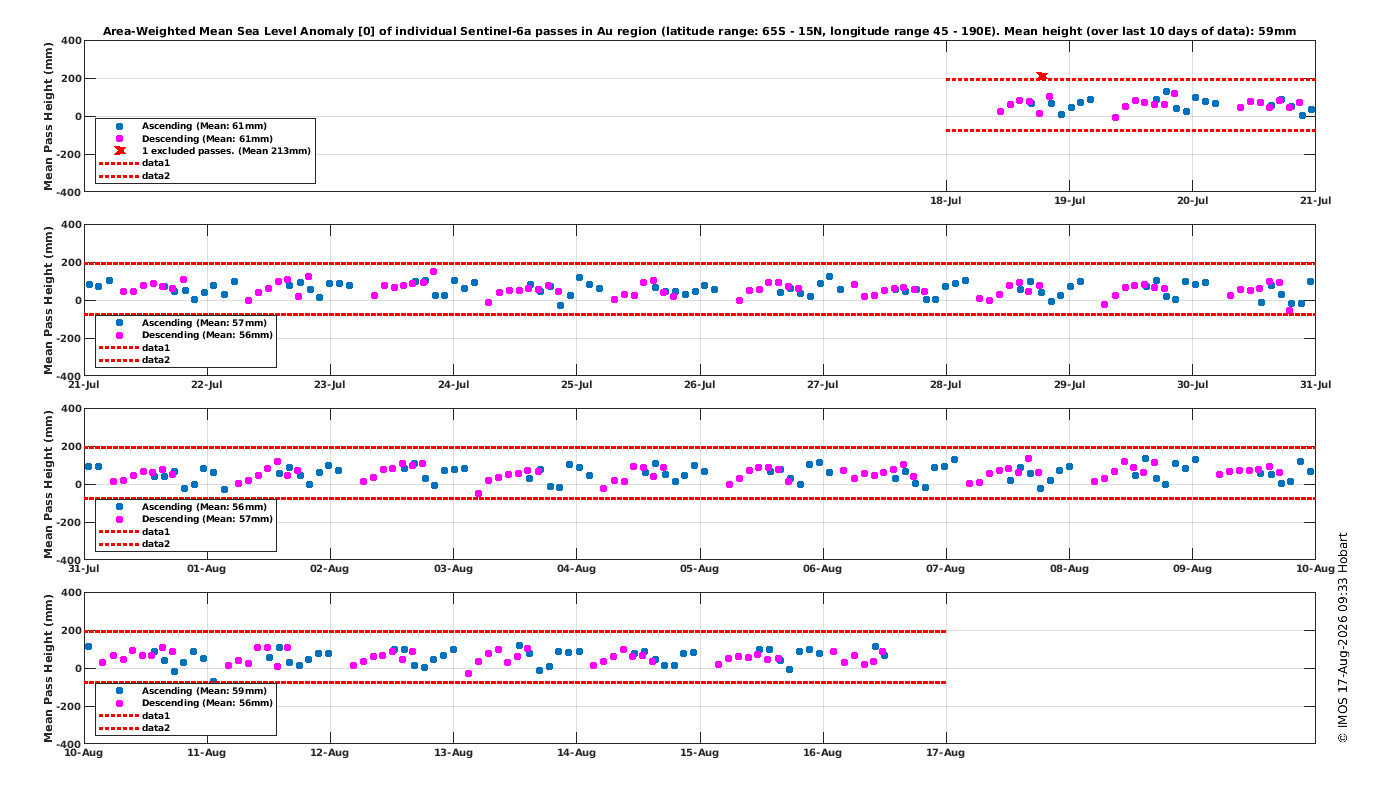This screenshot has width=1400, height=800.
Task: Click the '04-Aug' axis tick label
Action: click(576, 569)
